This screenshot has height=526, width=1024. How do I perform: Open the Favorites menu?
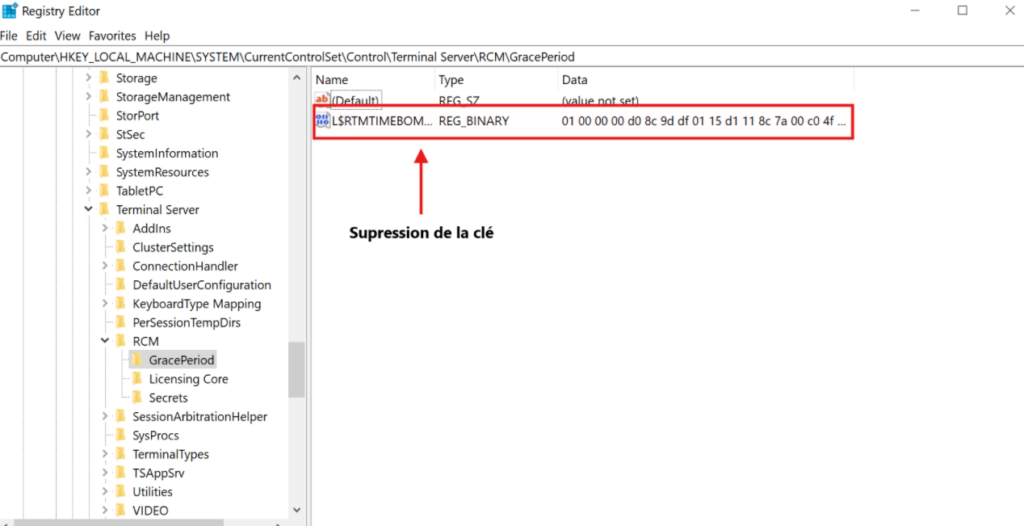(x=112, y=36)
